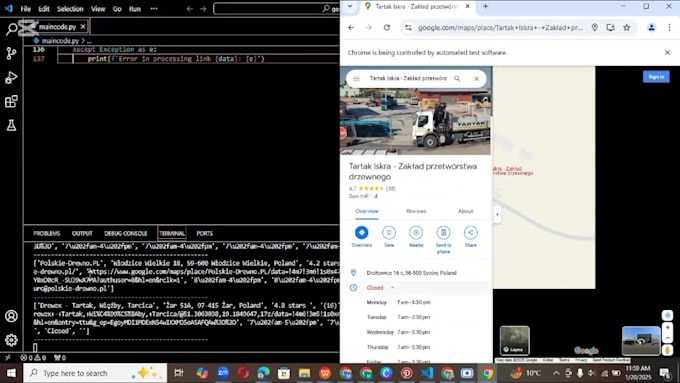Save Tartak Iskra place
The height and width of the screenshot is (383, 680).
coord(389,236)
